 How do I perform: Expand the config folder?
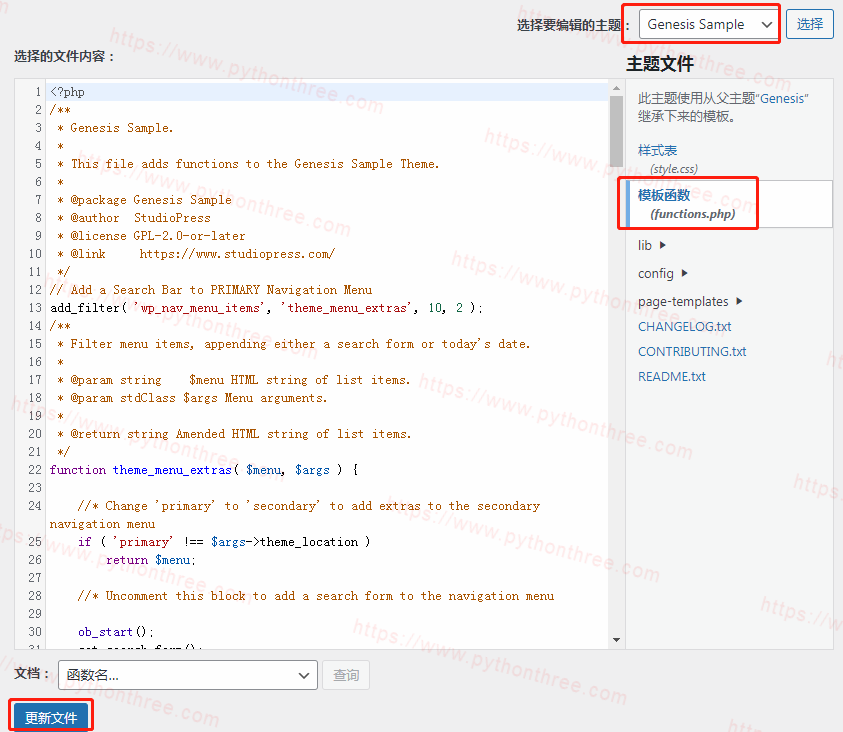662,274
